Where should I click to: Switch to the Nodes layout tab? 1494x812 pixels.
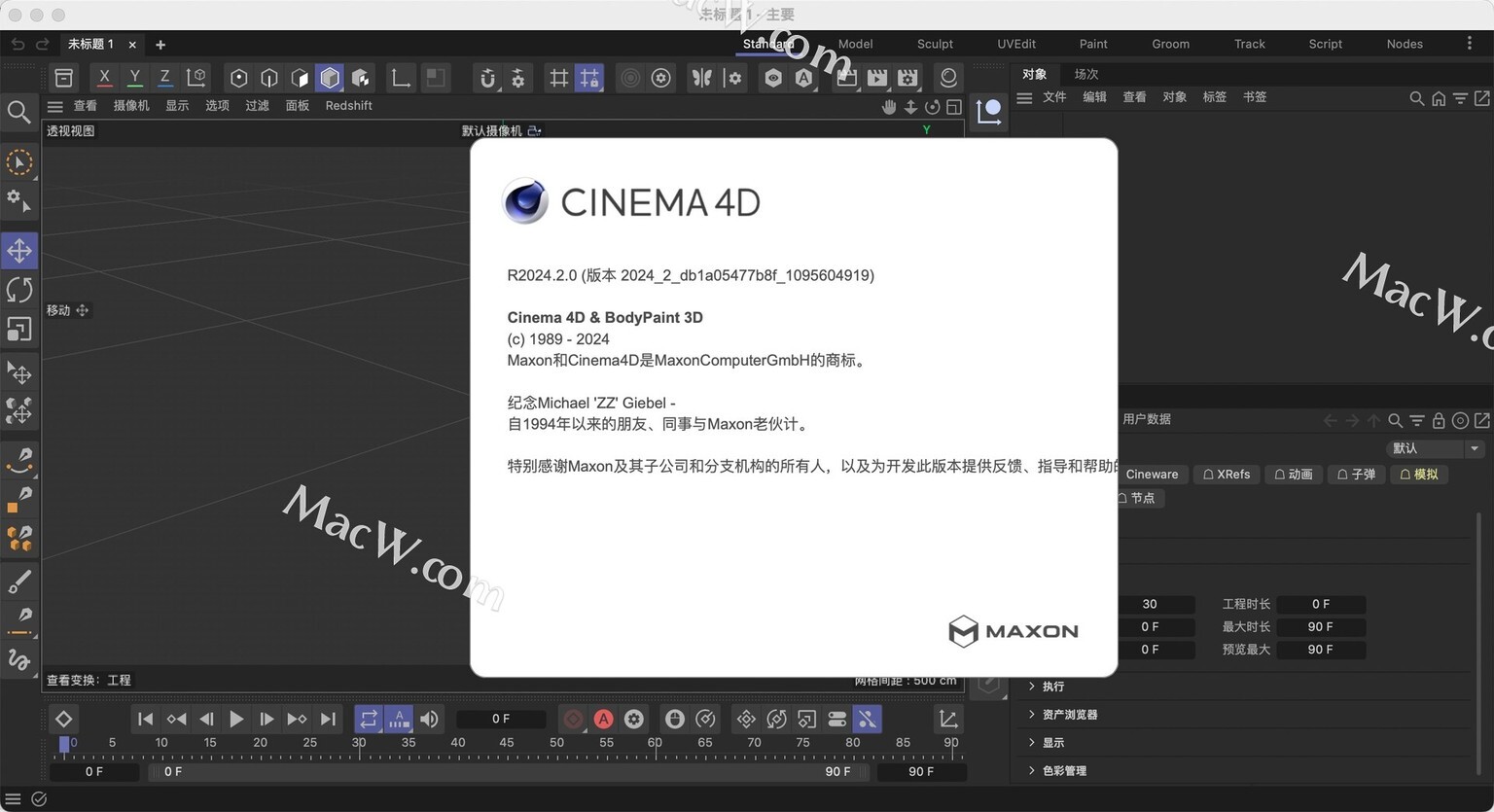pos(1405,44)
